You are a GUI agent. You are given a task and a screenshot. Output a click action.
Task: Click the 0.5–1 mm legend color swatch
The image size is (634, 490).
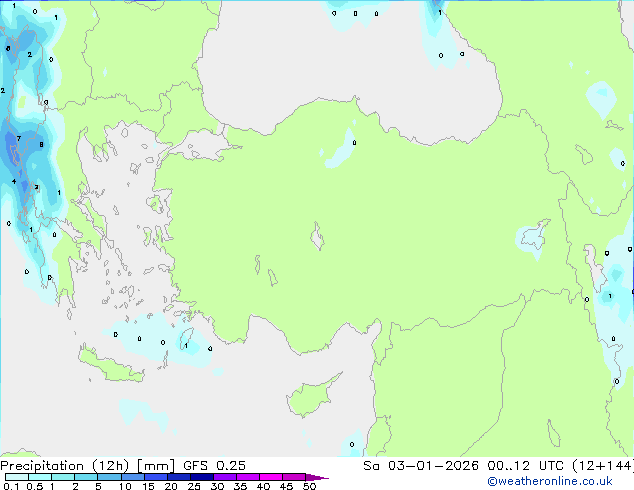point(40,477)
